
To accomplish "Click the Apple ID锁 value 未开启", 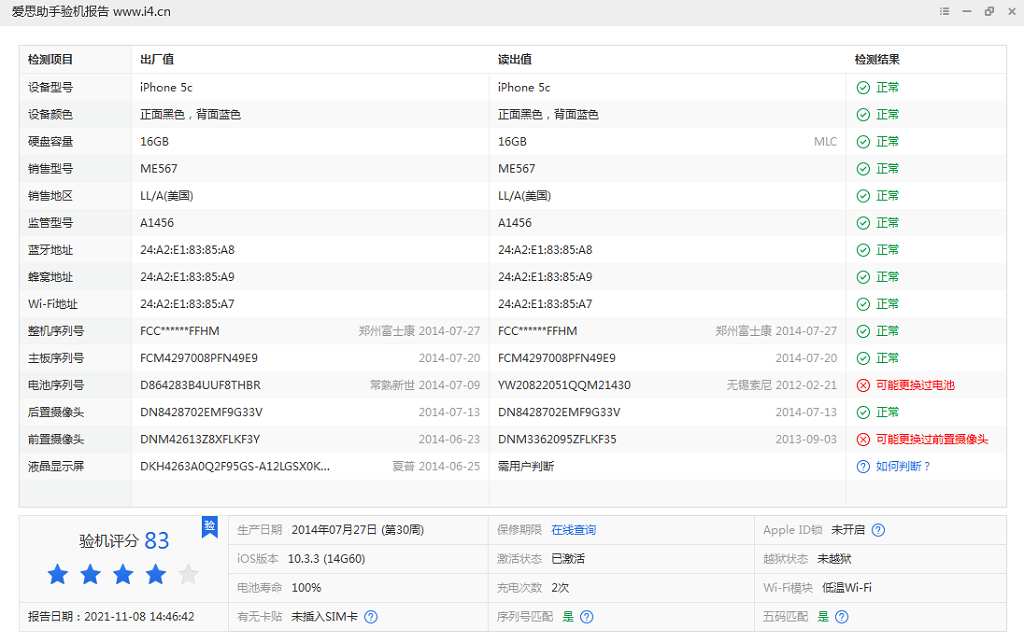I will pos(848,530).
